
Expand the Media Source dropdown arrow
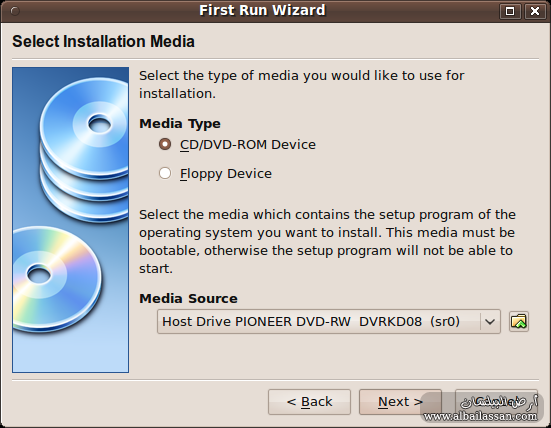click(x=490, y=322)
